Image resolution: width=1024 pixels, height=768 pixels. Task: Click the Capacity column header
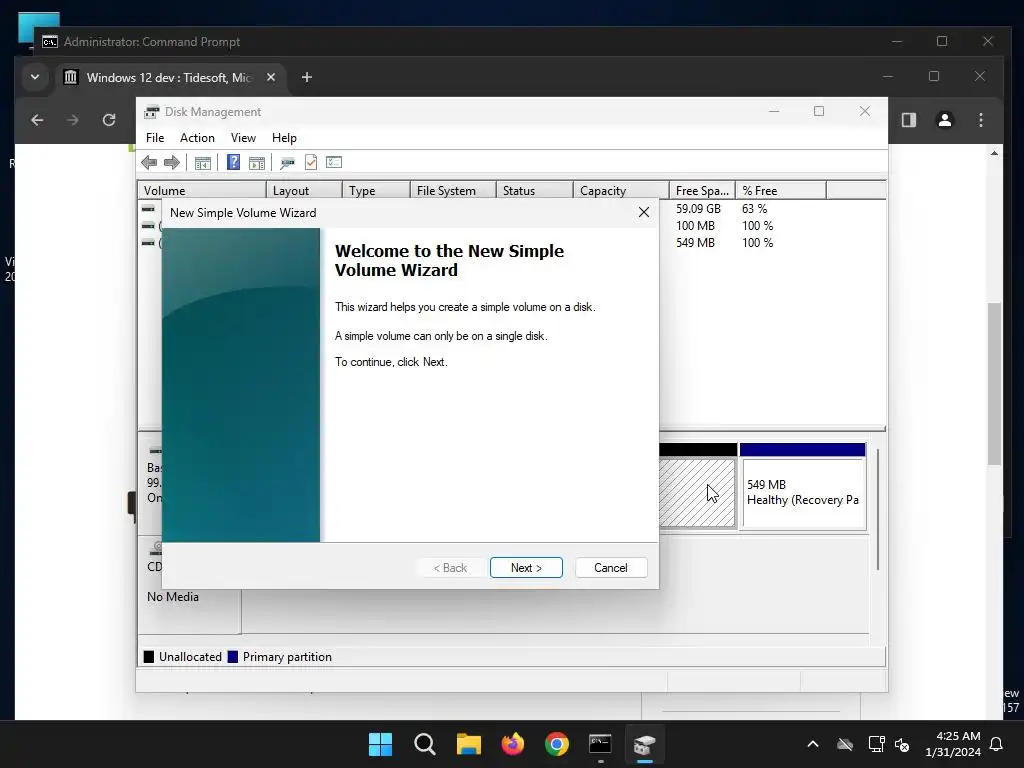tap(621, 191)
